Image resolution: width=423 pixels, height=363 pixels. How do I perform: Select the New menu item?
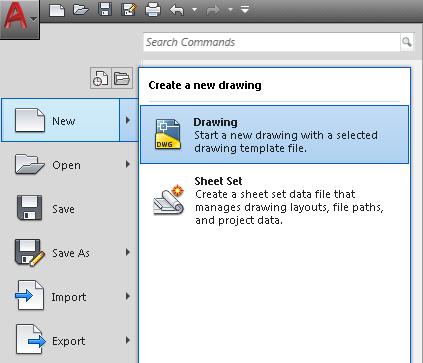pyautogui.click(x=60, y=120)
